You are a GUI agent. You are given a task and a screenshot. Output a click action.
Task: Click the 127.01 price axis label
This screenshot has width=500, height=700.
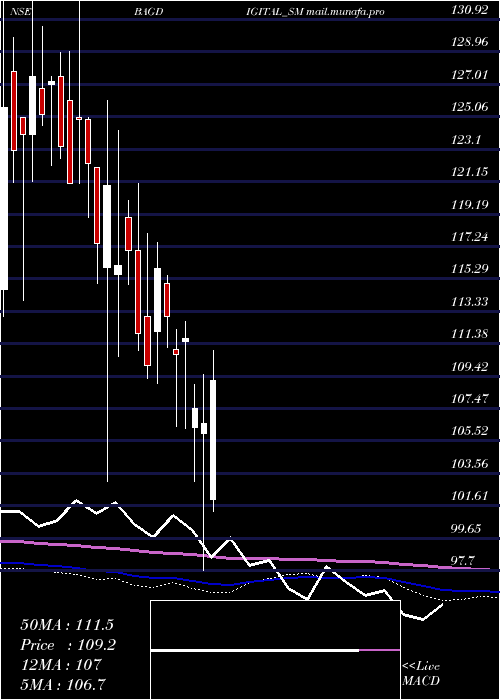(470, 75)
